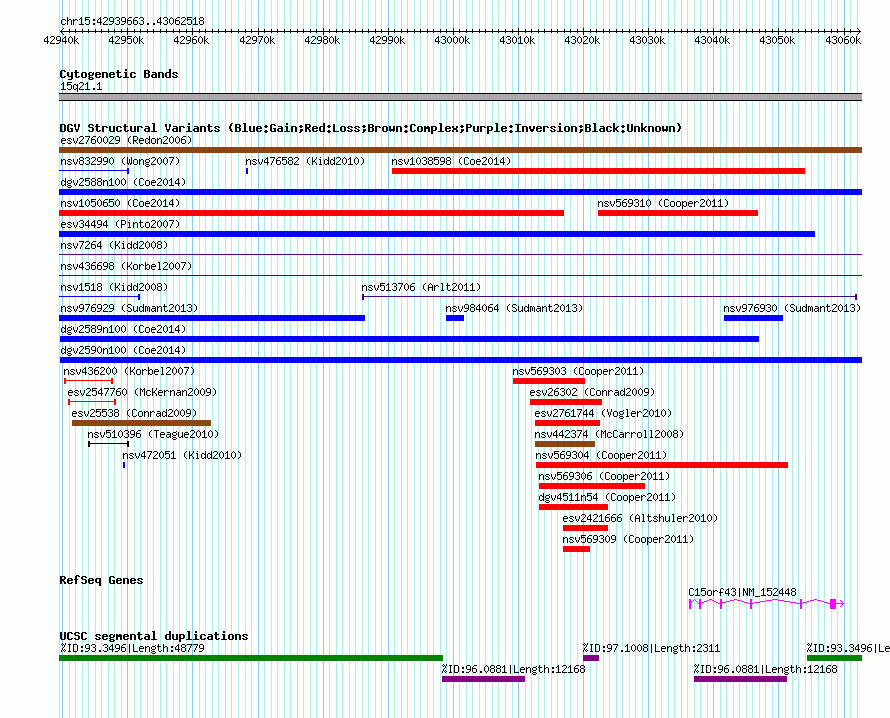Click the nsv510396 (Teague2010) label
The width and height of the screenshot is (890, 718).
coord(153,434)
